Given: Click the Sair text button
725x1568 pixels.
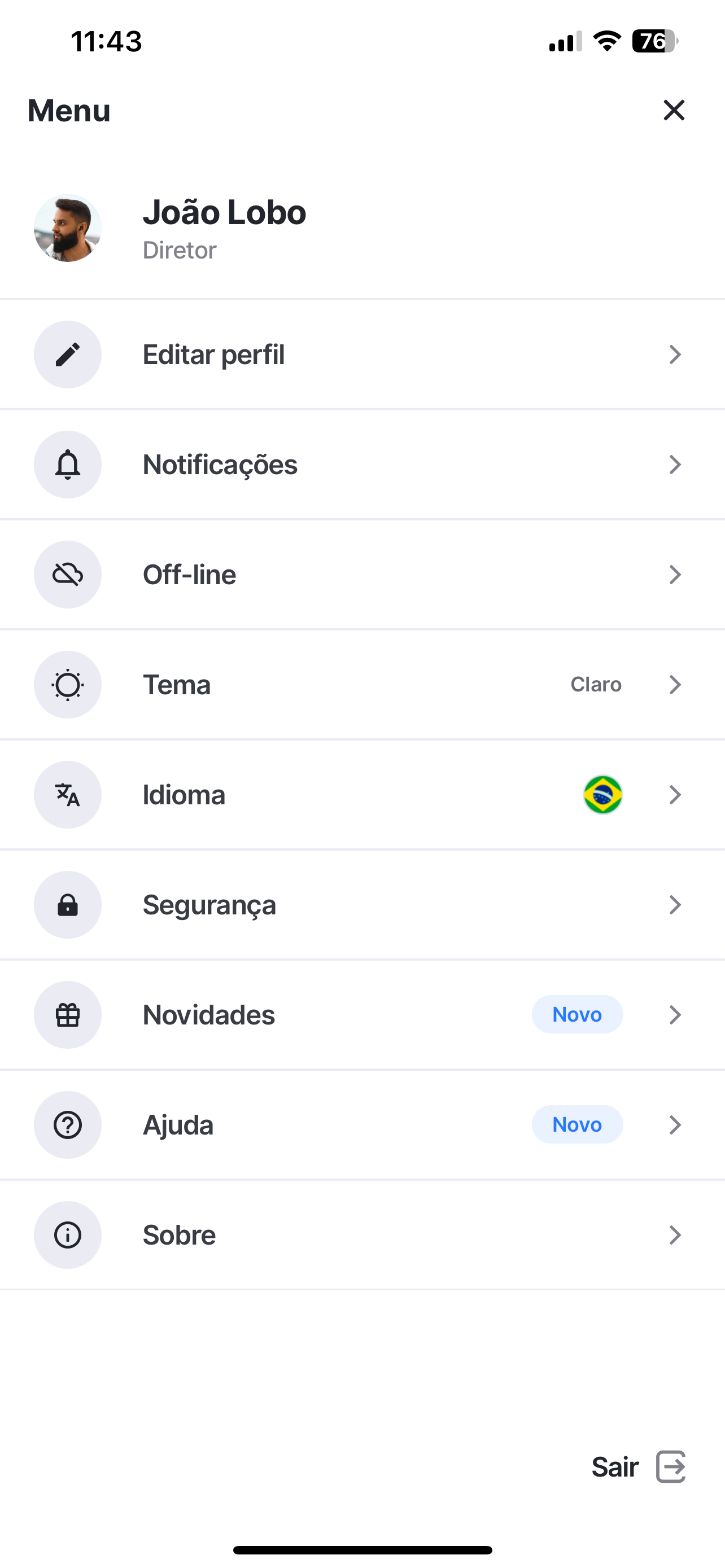Looking at the screenshot, I should pyautogui.click(x=615, y=1467).
